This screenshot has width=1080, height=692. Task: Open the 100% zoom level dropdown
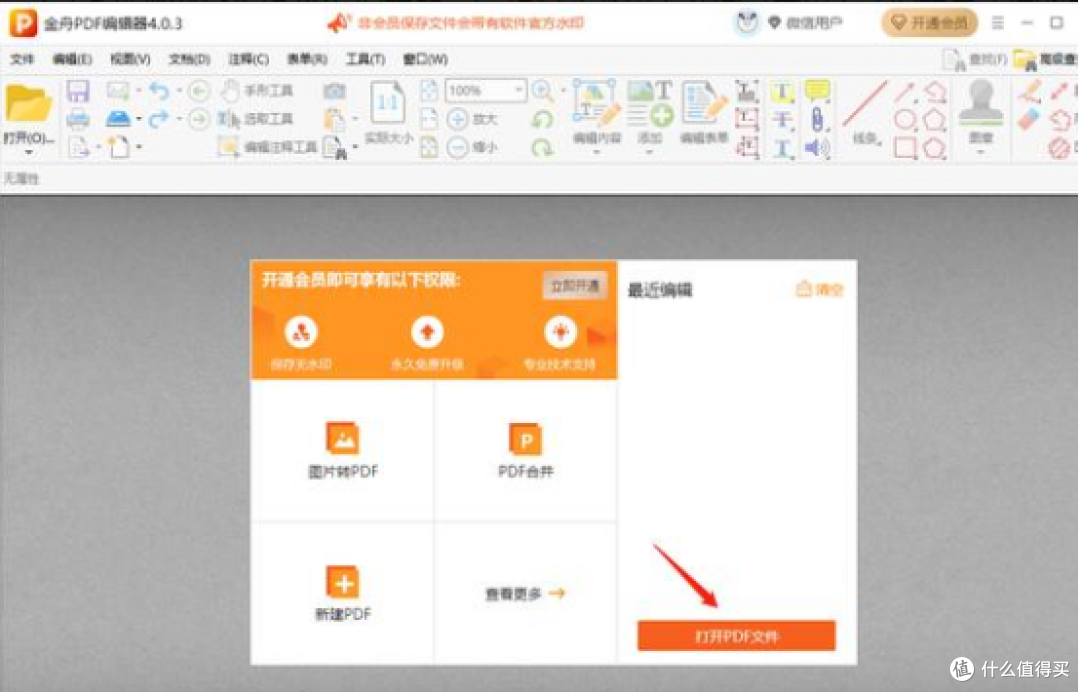(519, 90)
